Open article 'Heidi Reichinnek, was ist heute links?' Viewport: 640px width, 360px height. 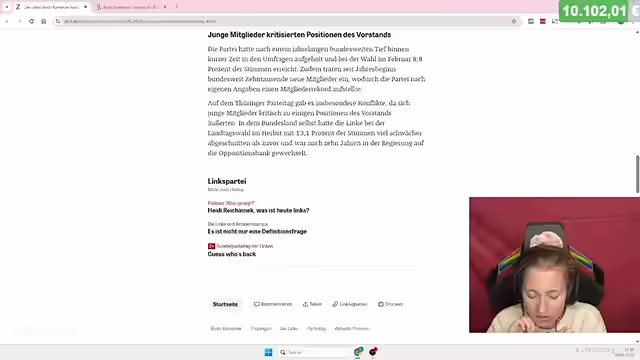tap(258, 211)
